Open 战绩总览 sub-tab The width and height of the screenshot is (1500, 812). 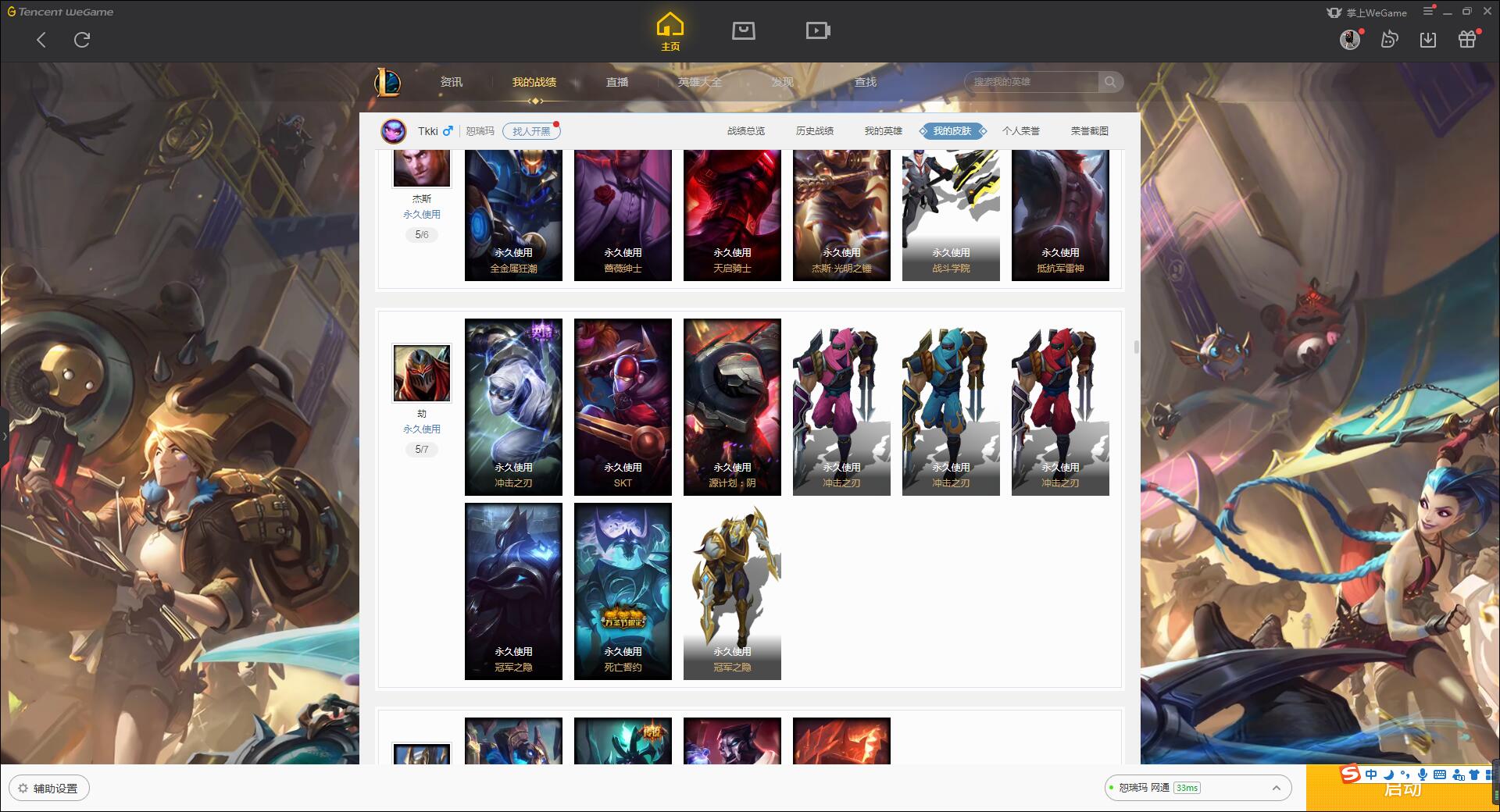(x=746, y=131)
